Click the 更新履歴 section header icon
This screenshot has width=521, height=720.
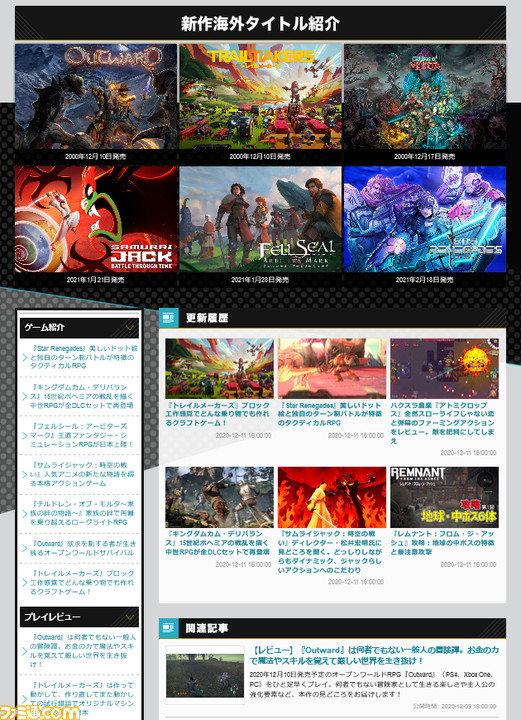168,318
